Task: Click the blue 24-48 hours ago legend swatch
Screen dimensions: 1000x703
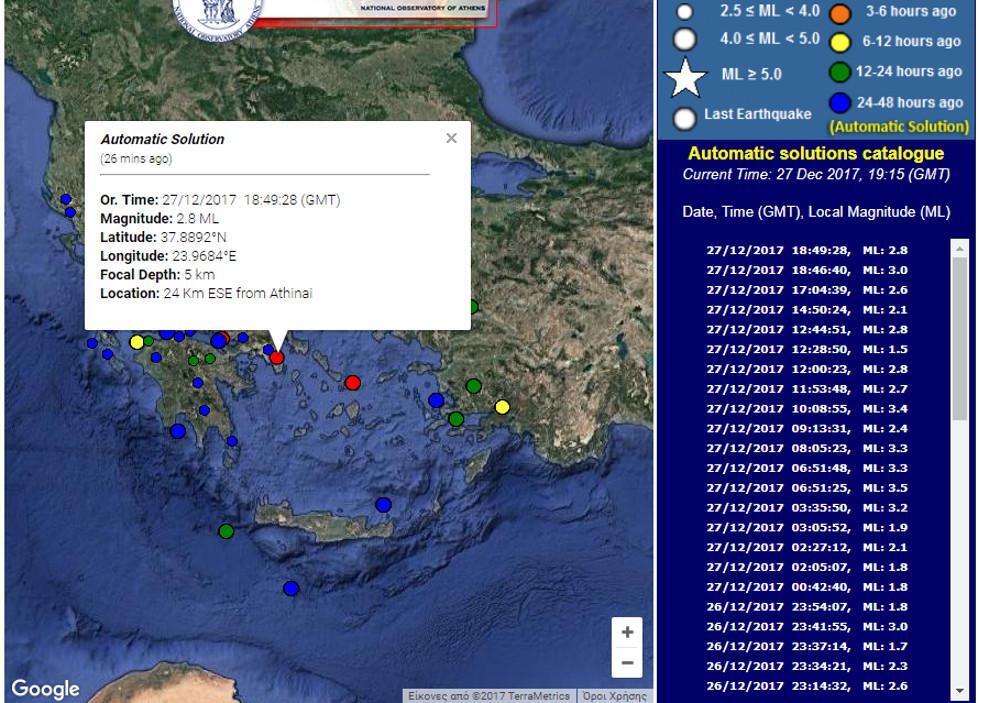Action: (x=840, y=103)
